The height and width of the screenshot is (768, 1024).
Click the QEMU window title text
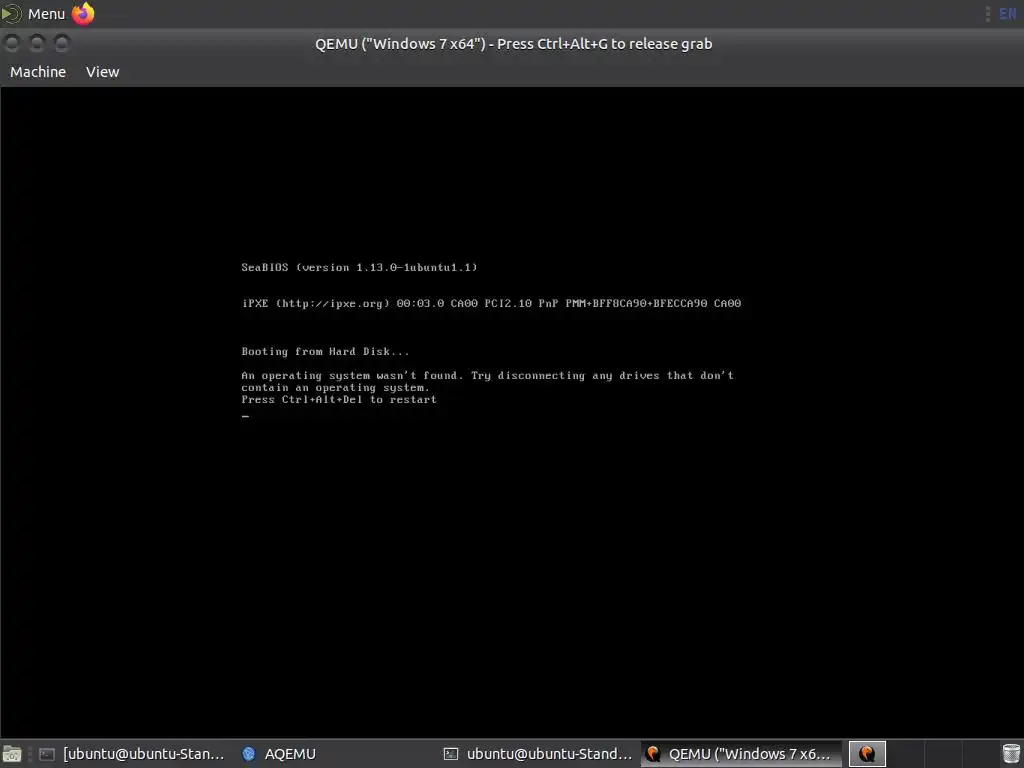tap(513, 44)
